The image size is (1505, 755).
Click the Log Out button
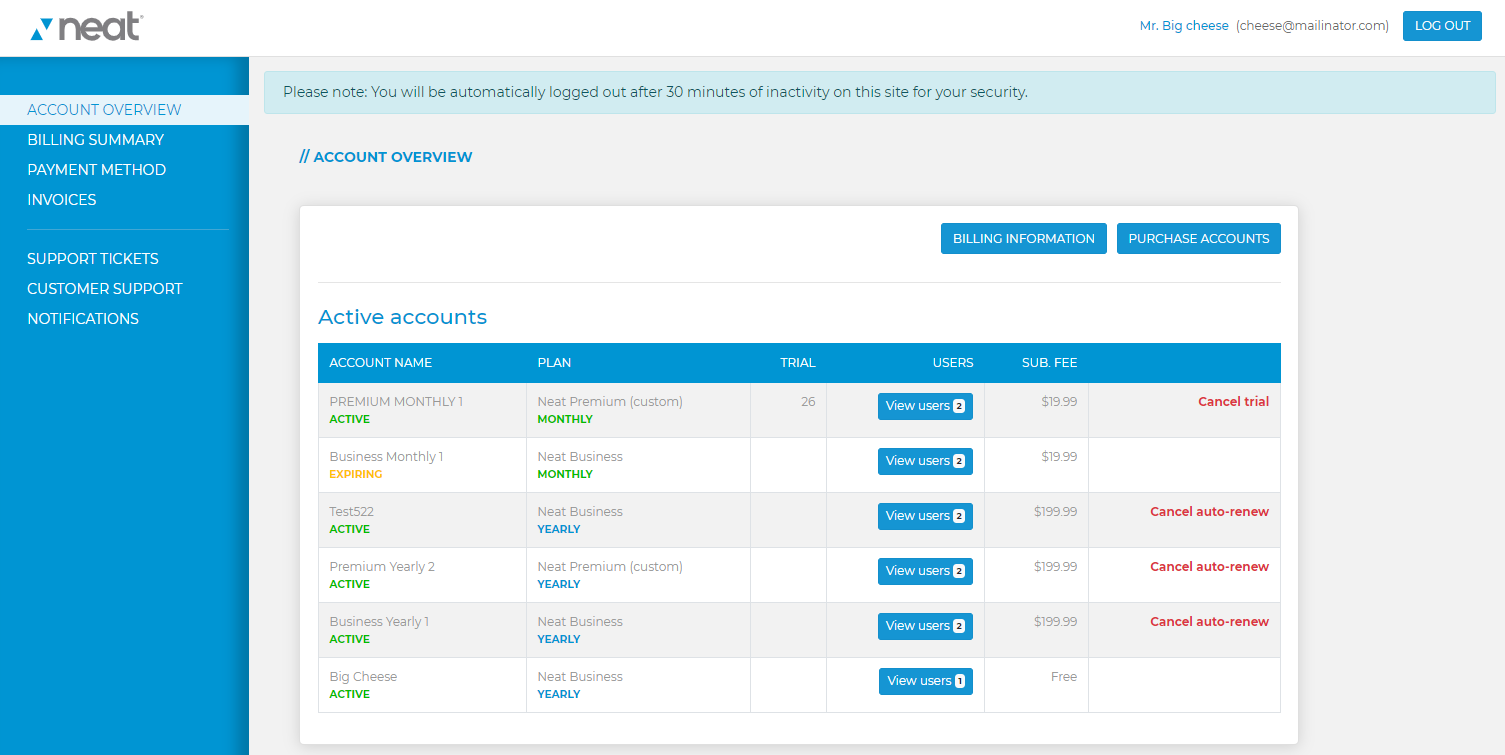pyautogui.click(x=1442, y=26)
